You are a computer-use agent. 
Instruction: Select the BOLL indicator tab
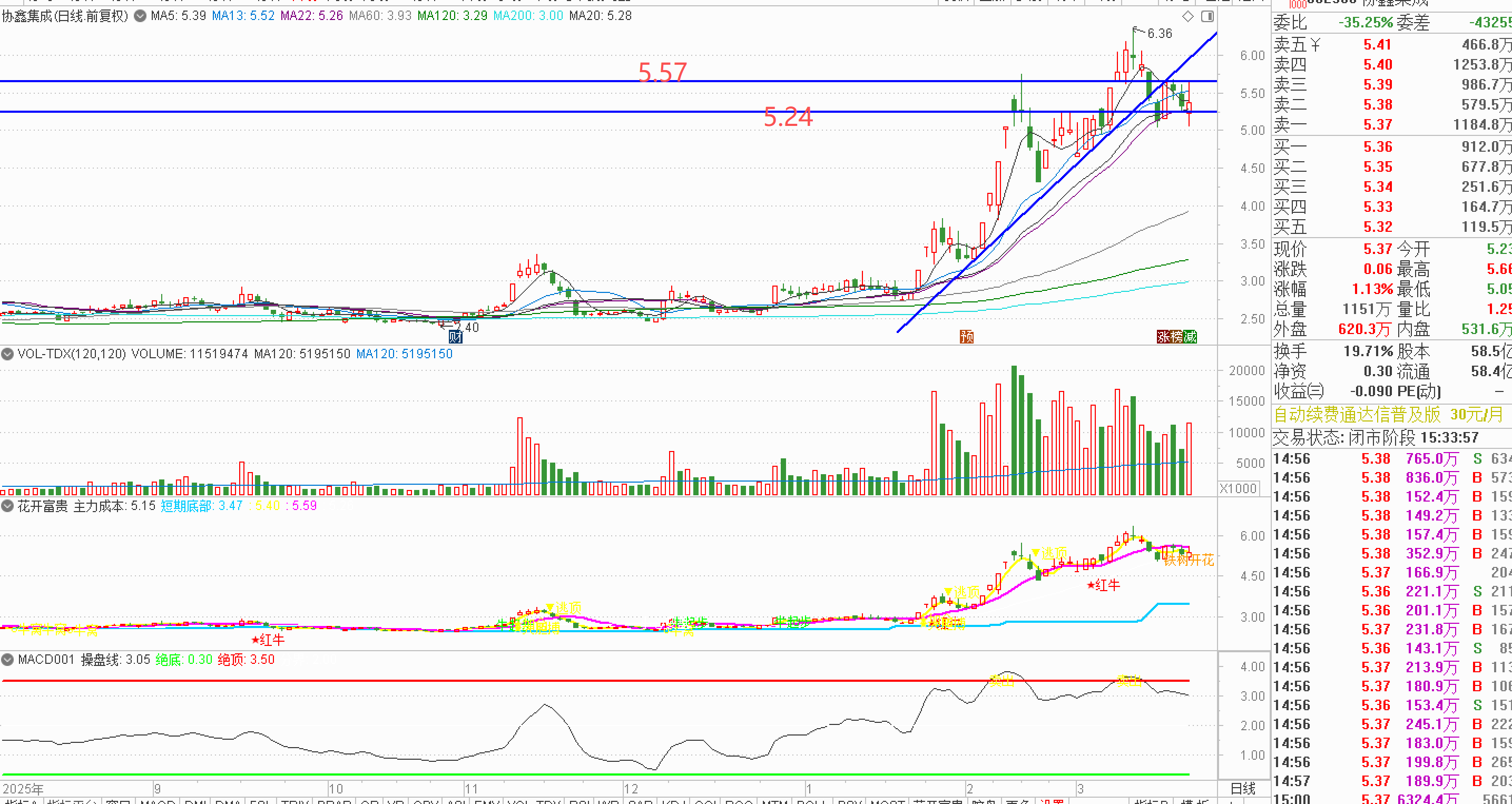pyautogui.click(x=812, y=800)
